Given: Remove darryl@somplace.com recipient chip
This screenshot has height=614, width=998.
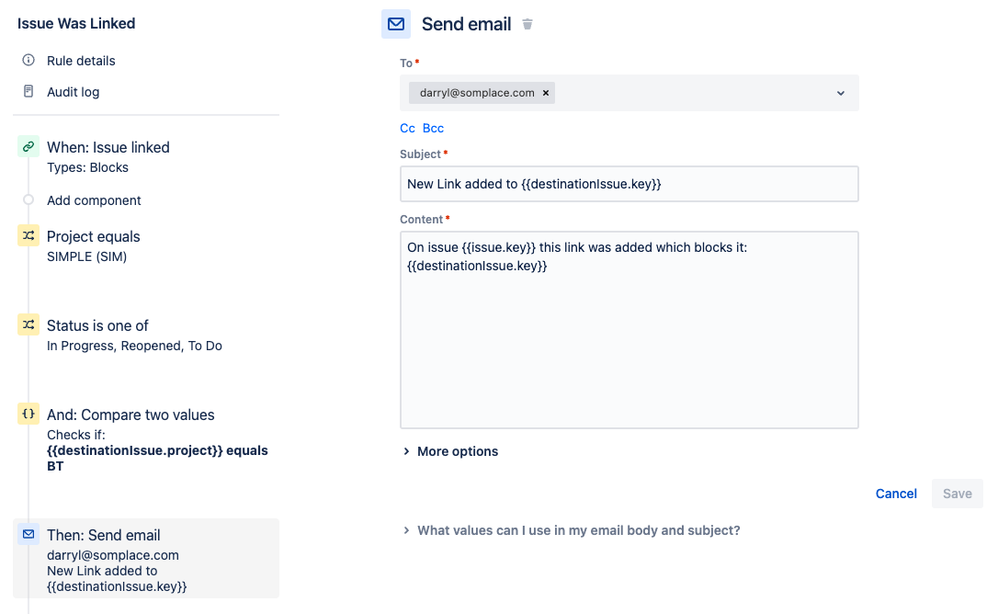Looking at the screenshot, I should [x=546, y=93].
